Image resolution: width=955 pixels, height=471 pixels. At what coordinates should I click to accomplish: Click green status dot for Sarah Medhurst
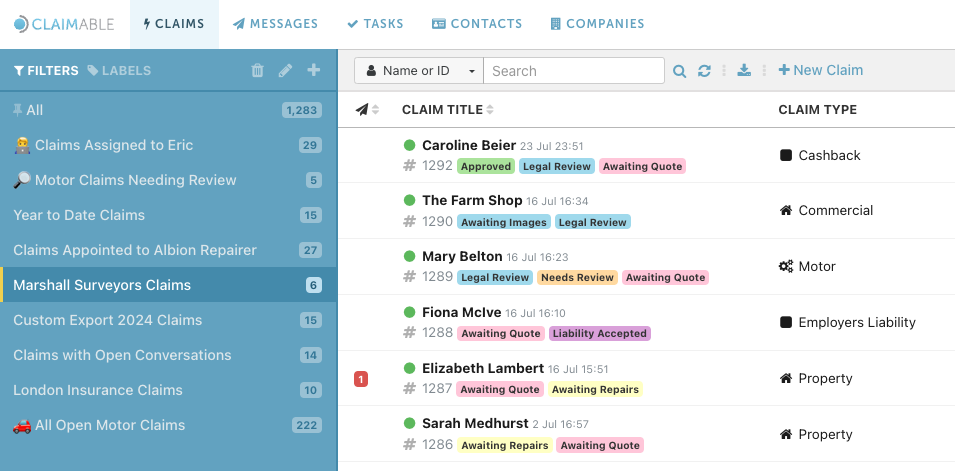pyautogui.click(x=409, y=423)
